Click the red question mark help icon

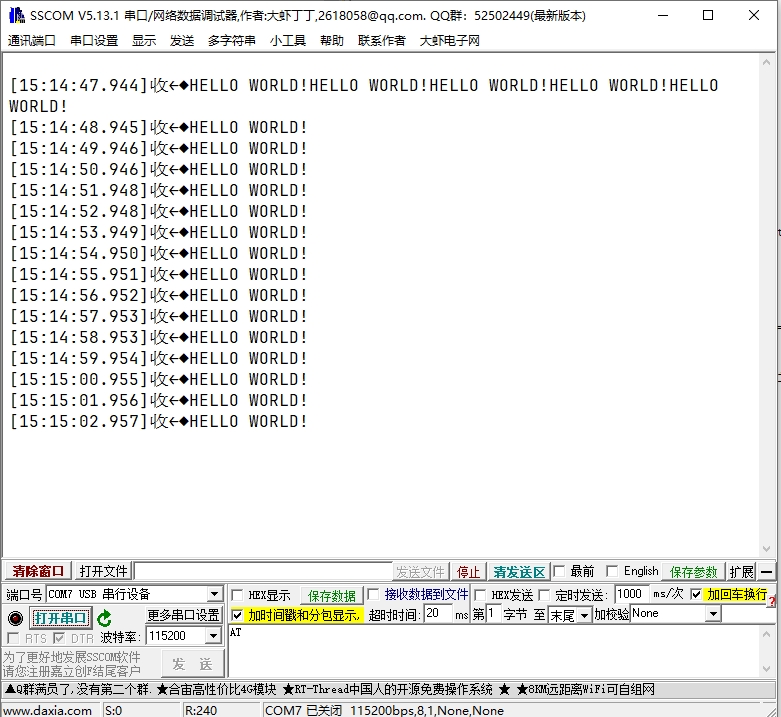pyautogui.click(x=772, y=601)
